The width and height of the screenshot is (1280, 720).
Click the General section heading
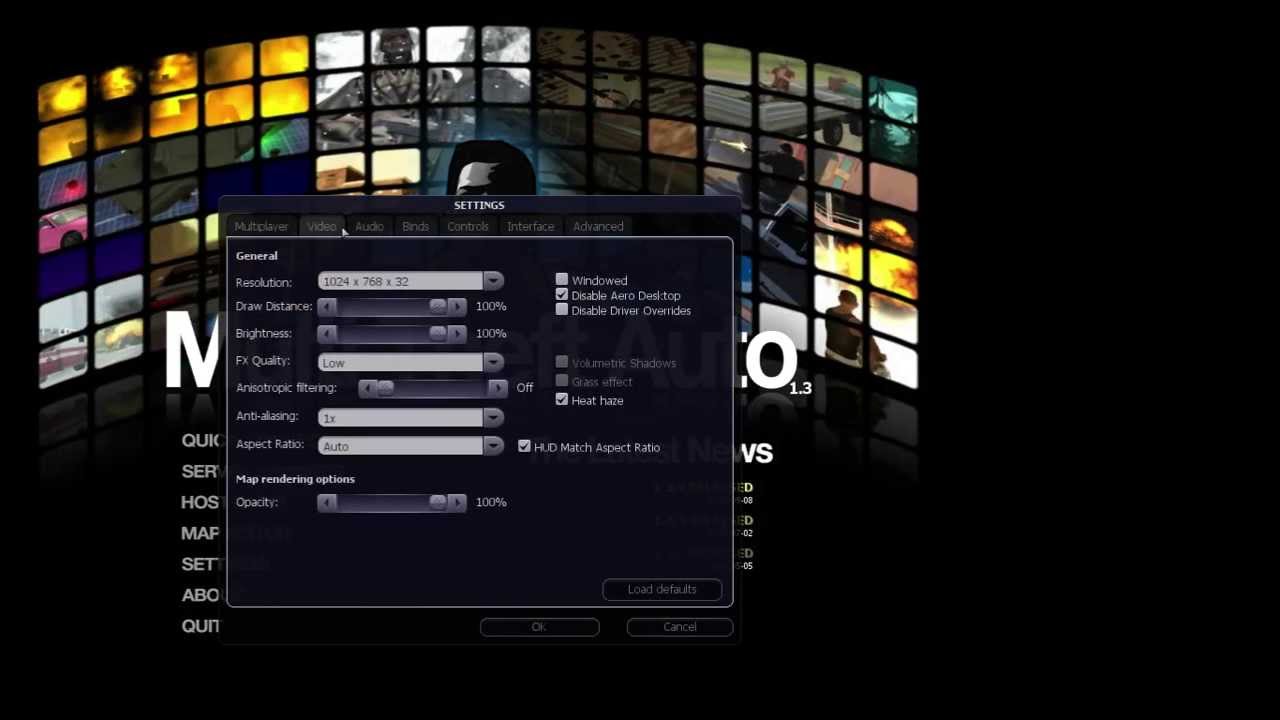coord(257,256)
